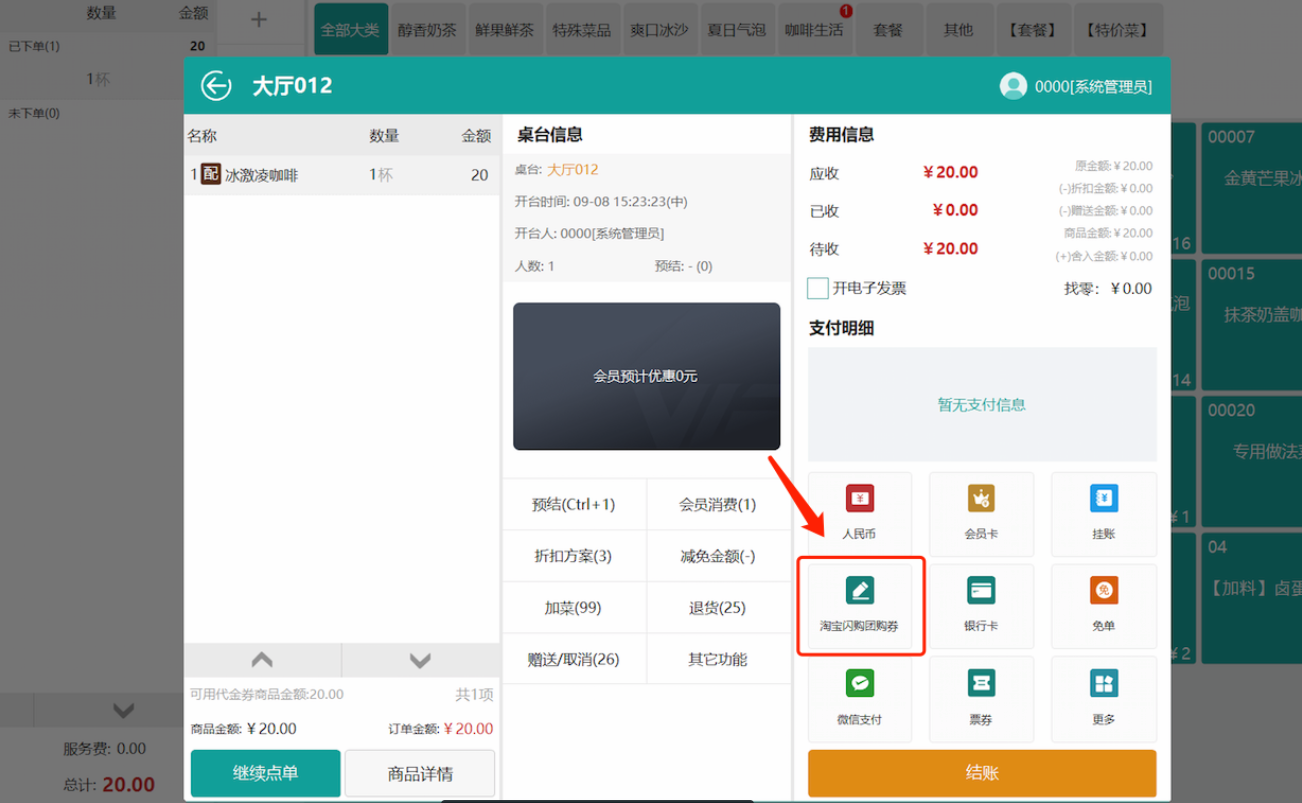Choose 会员卡 payment method
This screenshot has height=803, width=1302.
[x=981, y=514]
